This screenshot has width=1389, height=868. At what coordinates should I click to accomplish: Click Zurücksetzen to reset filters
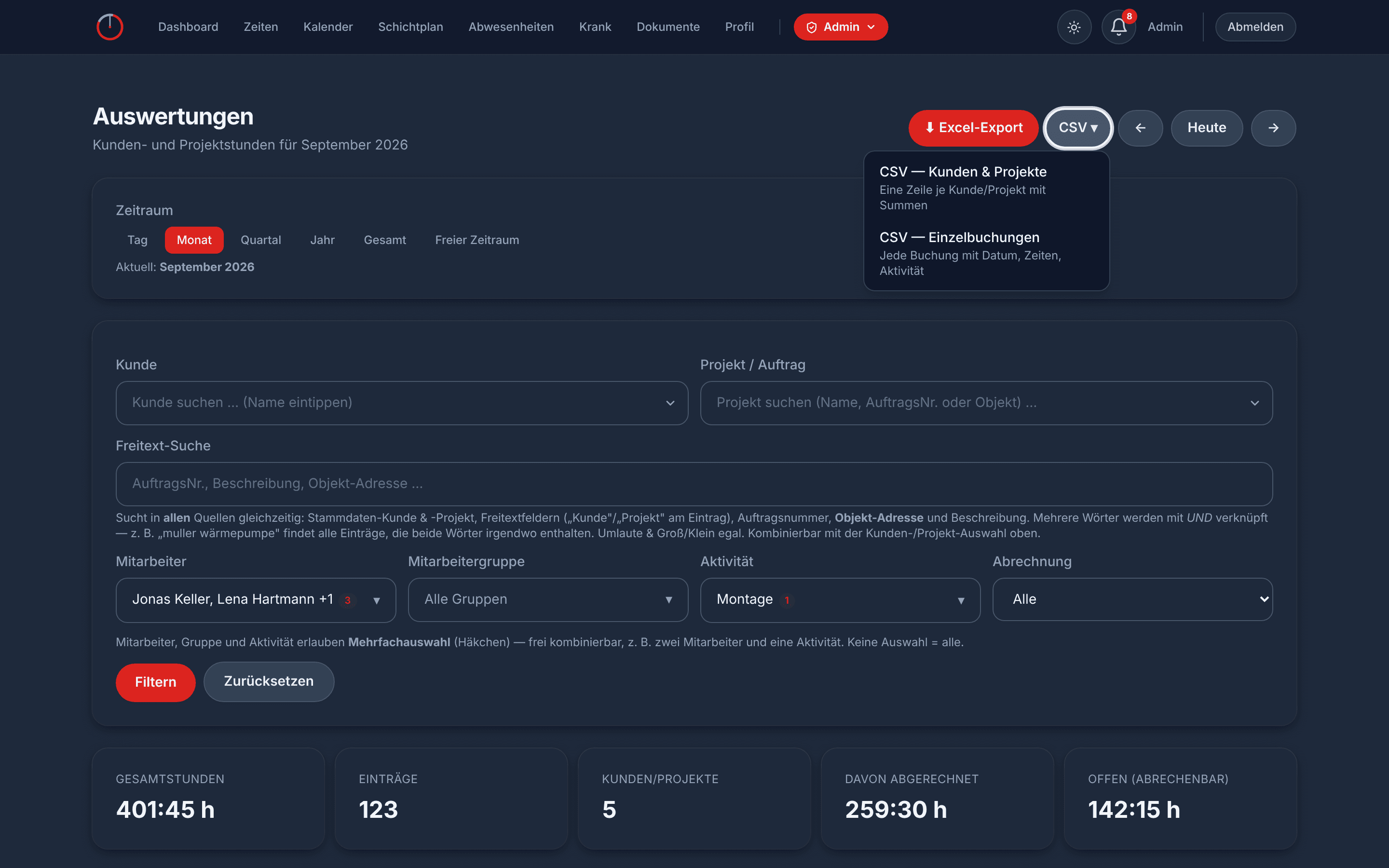coord(269,681)
